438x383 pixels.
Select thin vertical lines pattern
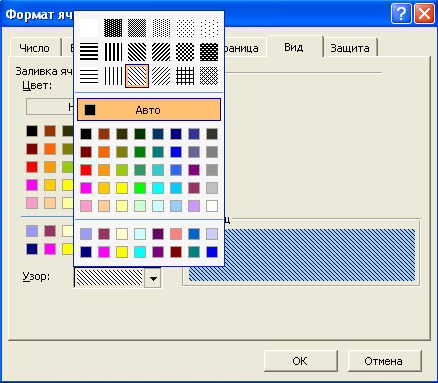click(x=113, y=76)
